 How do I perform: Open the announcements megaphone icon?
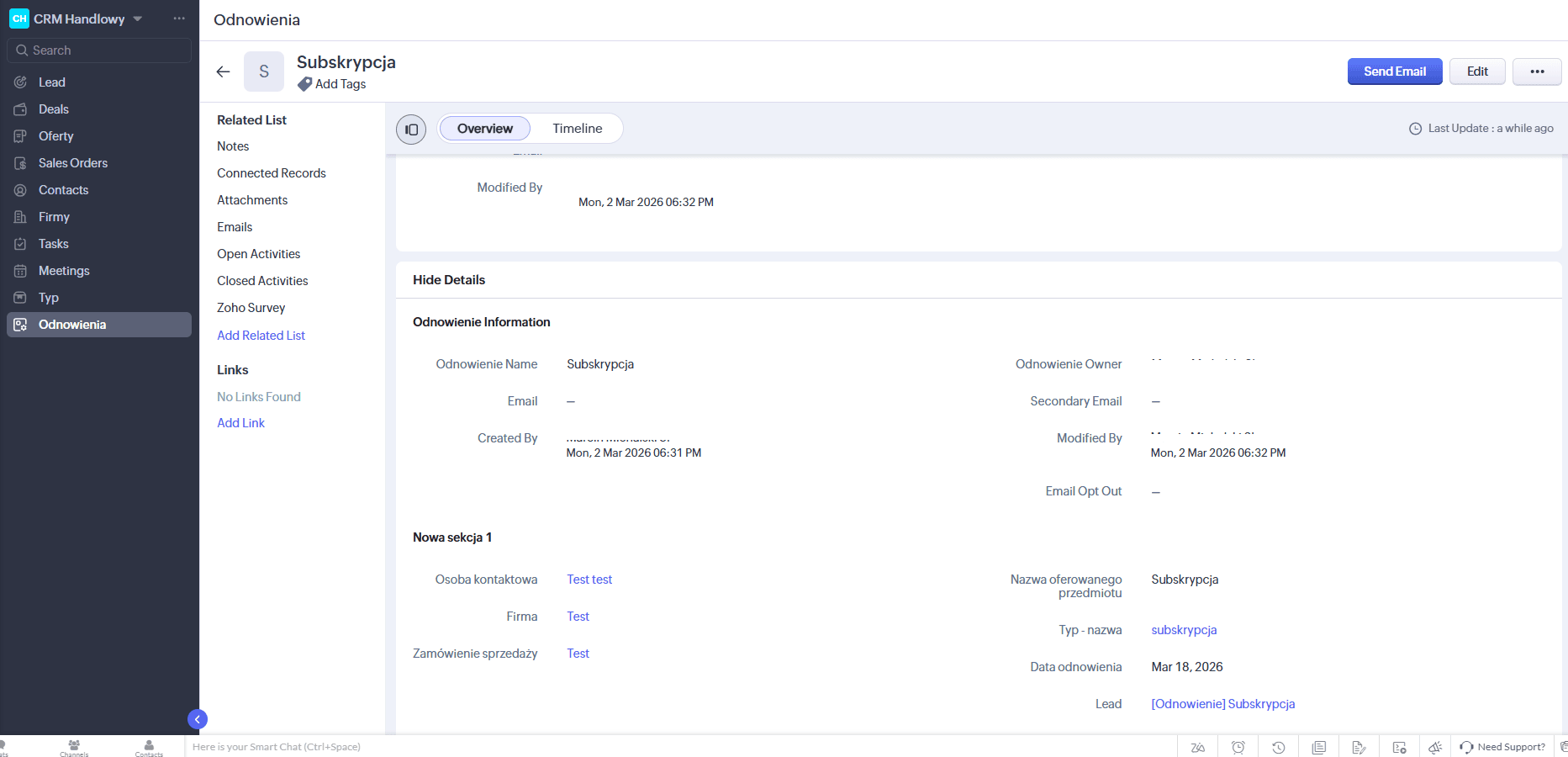1434,747
